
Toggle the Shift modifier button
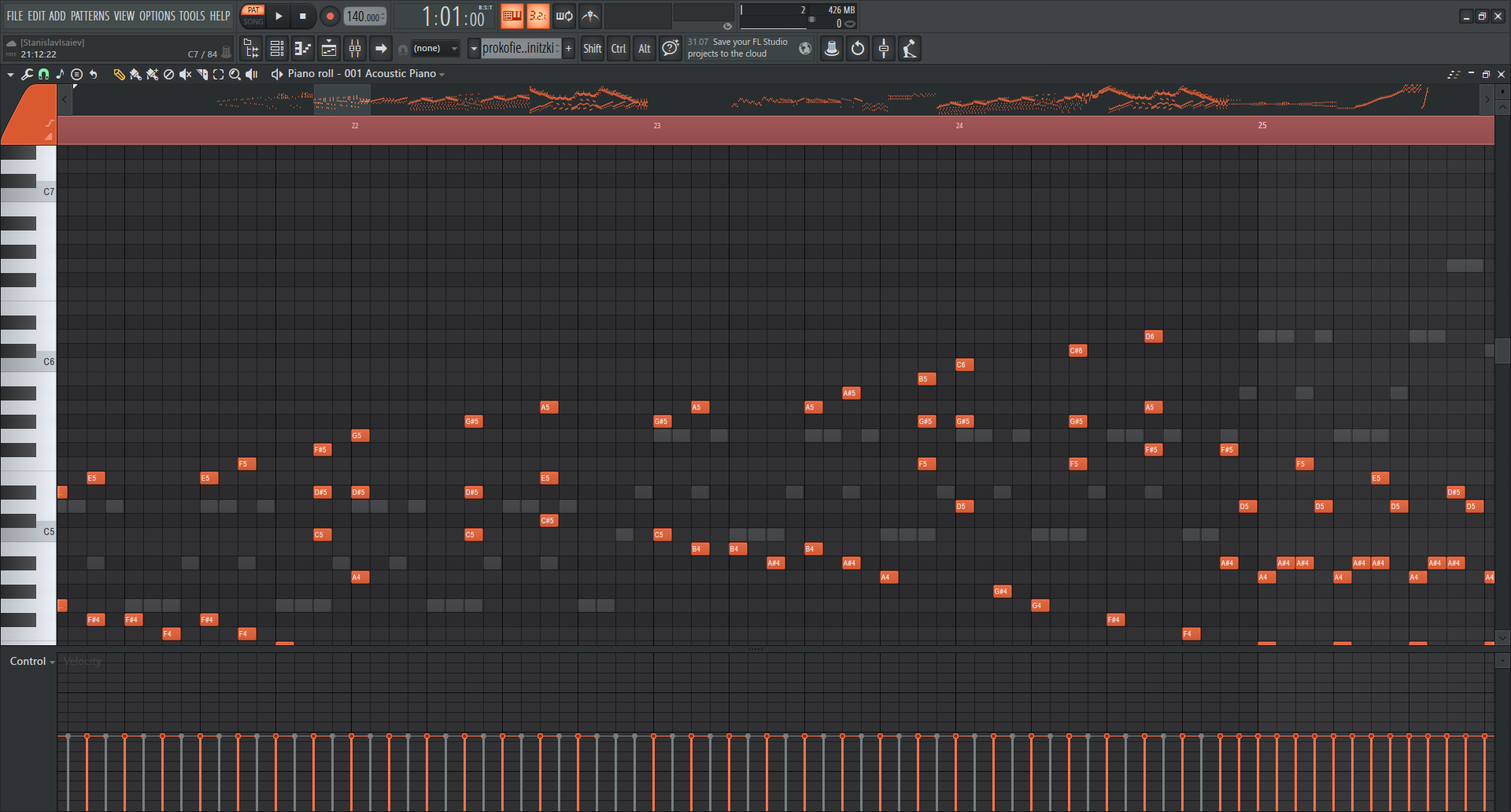[593, 49]
